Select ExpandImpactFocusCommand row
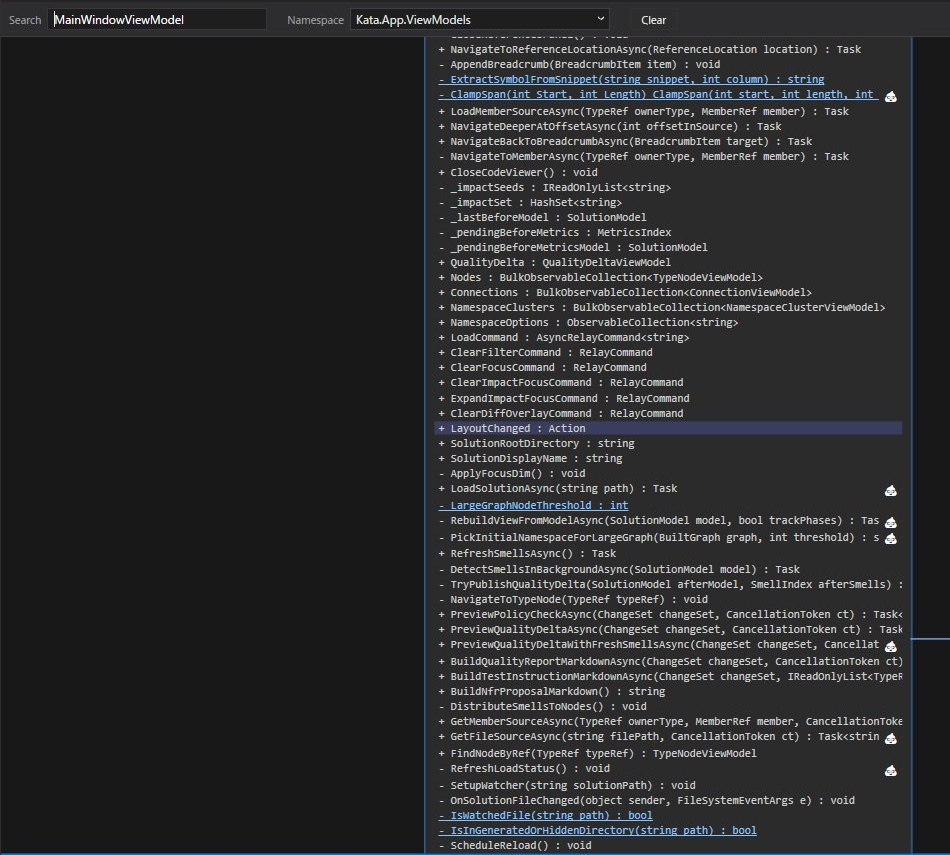The height and width of the screenshot is (855, 950). point(563,399)
